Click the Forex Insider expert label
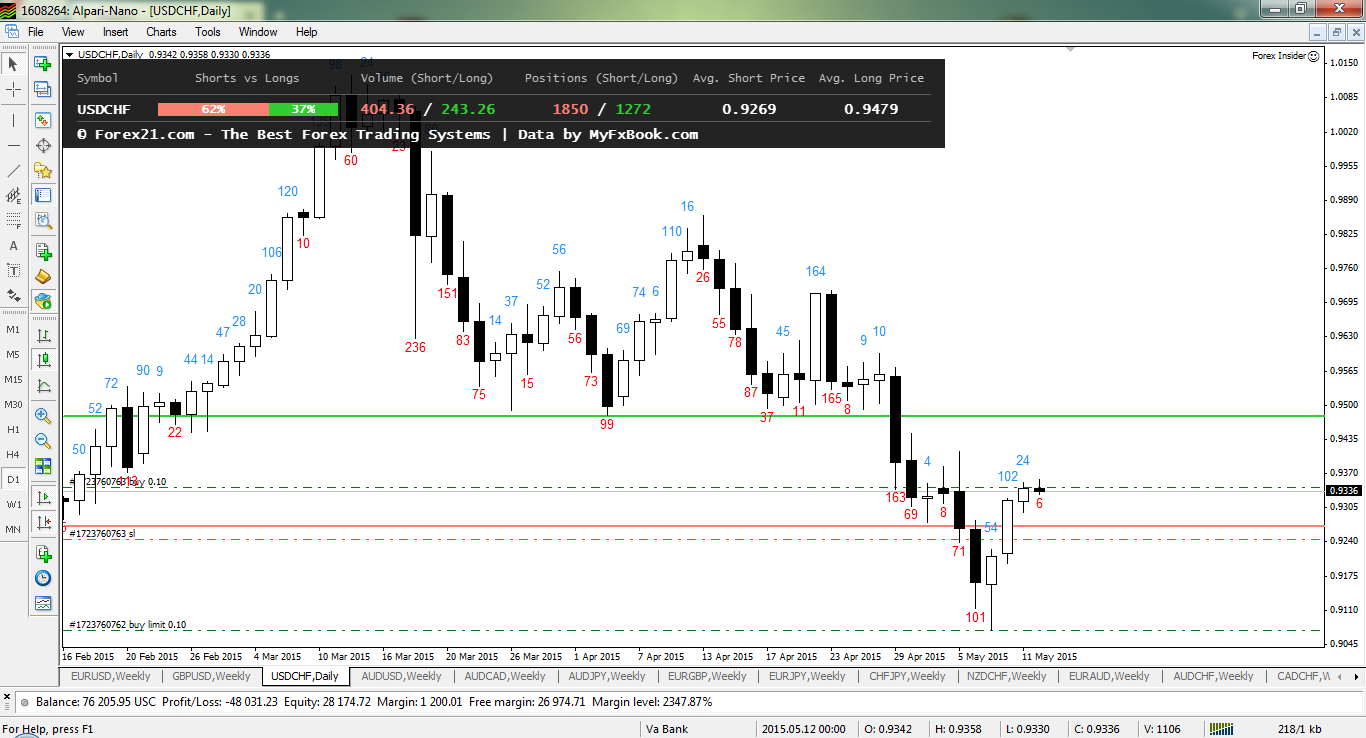This screenshot has height=738, width=1366. [x=1285, y=56]
